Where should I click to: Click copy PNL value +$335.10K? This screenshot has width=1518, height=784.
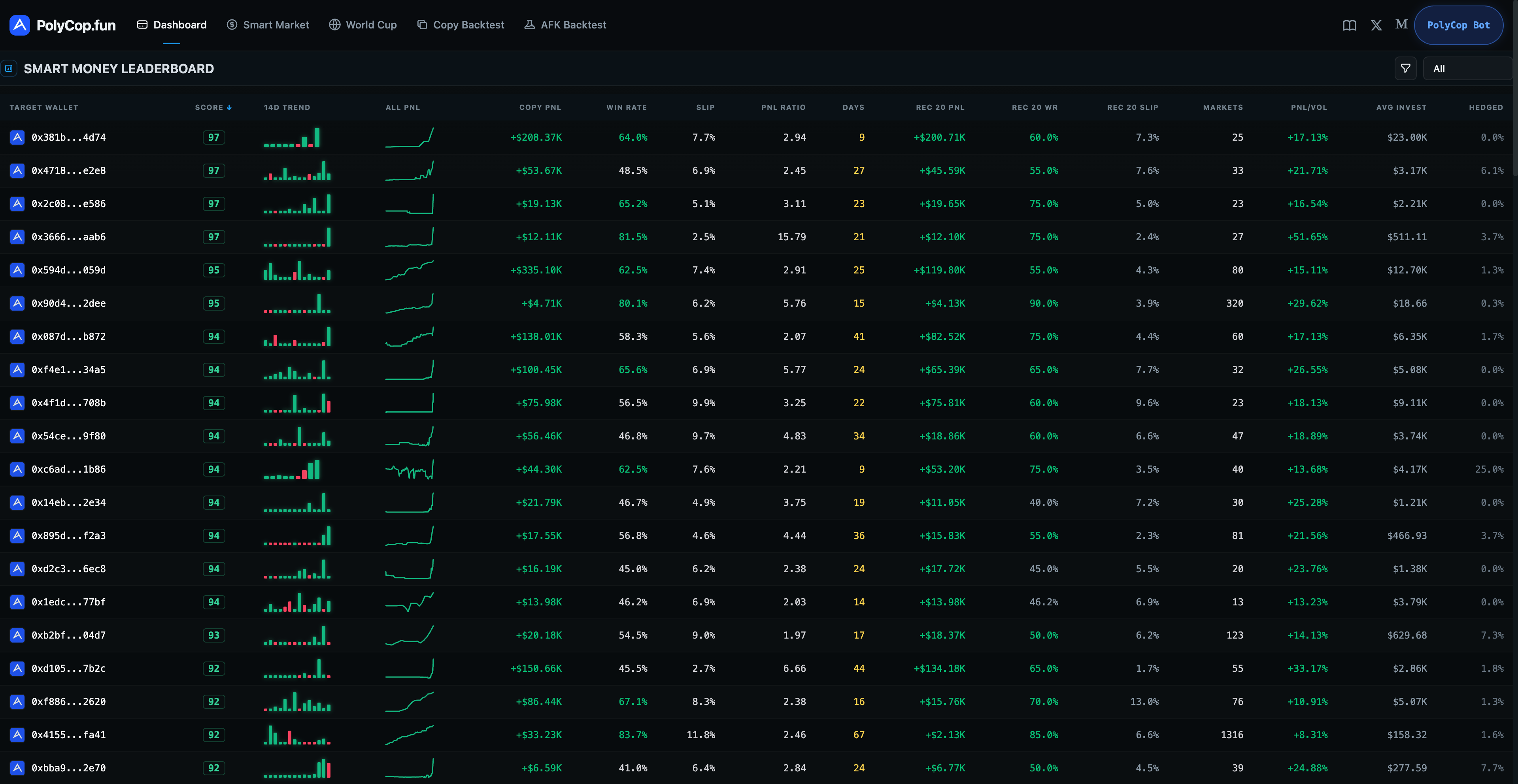pos(536,270)
